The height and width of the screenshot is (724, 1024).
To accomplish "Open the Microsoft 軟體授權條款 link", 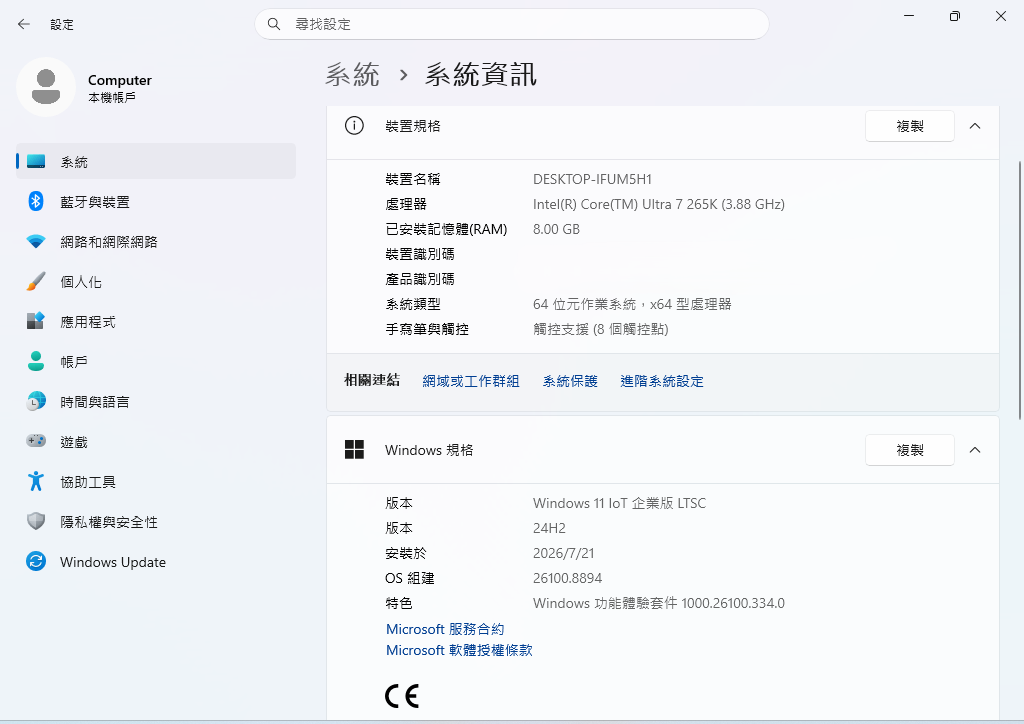I will point(459,650).
